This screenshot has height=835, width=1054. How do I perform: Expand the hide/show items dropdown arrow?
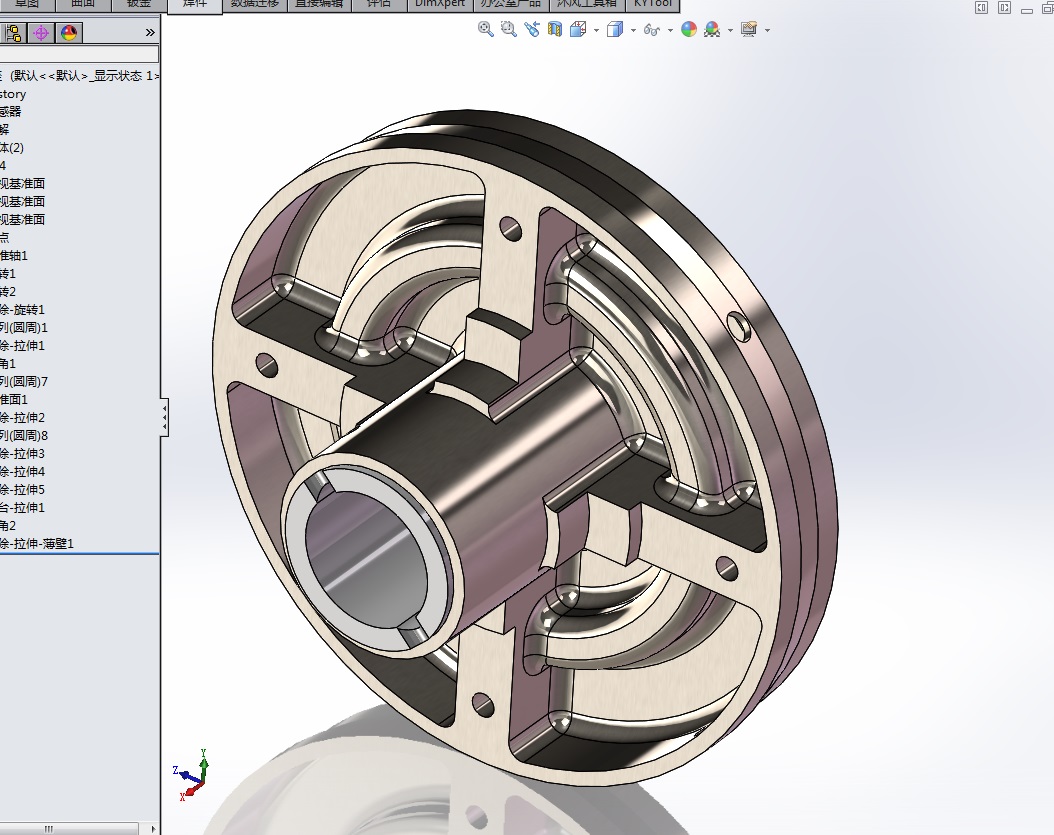(x=670, y=30)
